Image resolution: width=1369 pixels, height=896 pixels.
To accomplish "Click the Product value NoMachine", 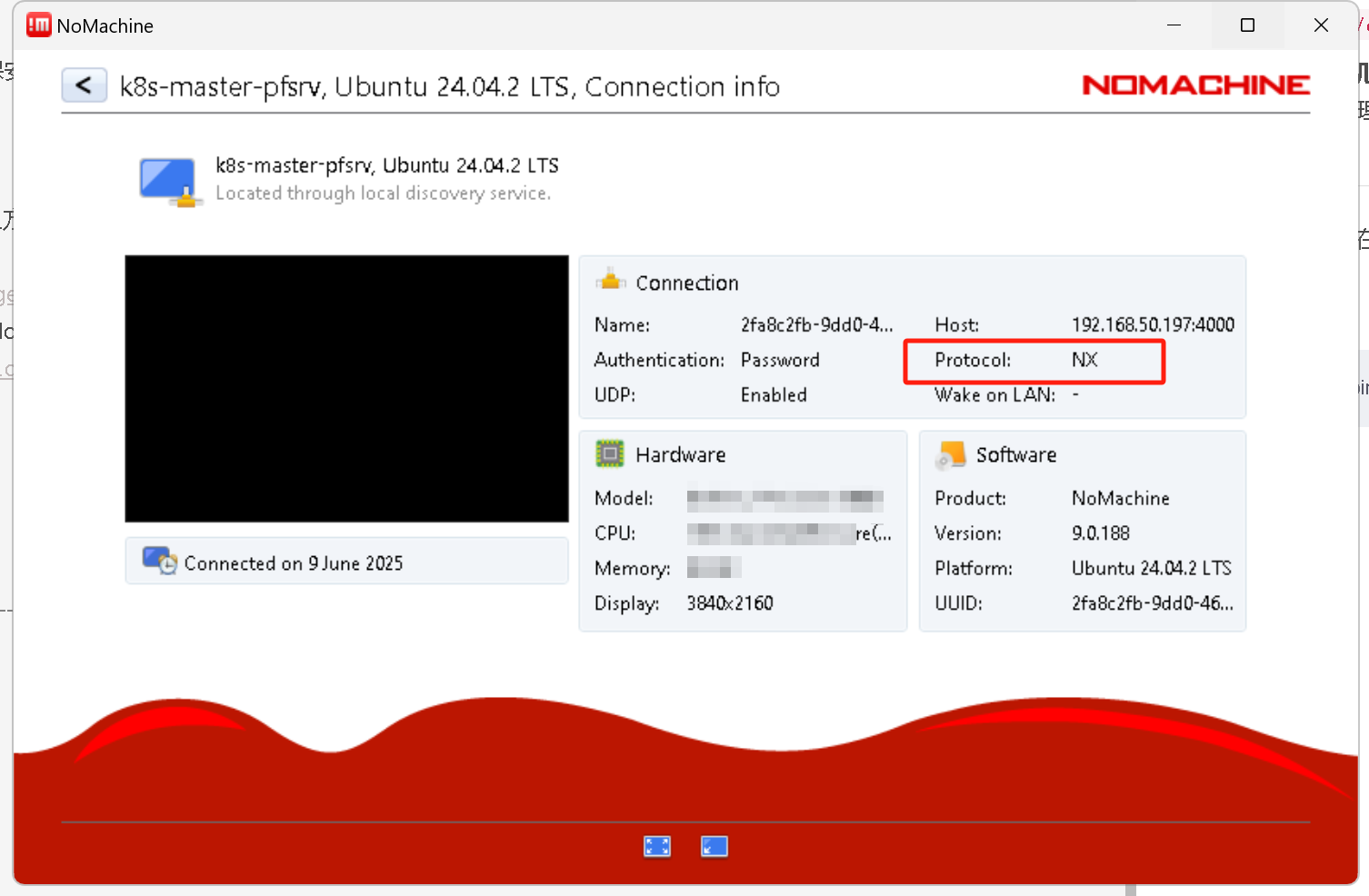I will click(1121, 498).
